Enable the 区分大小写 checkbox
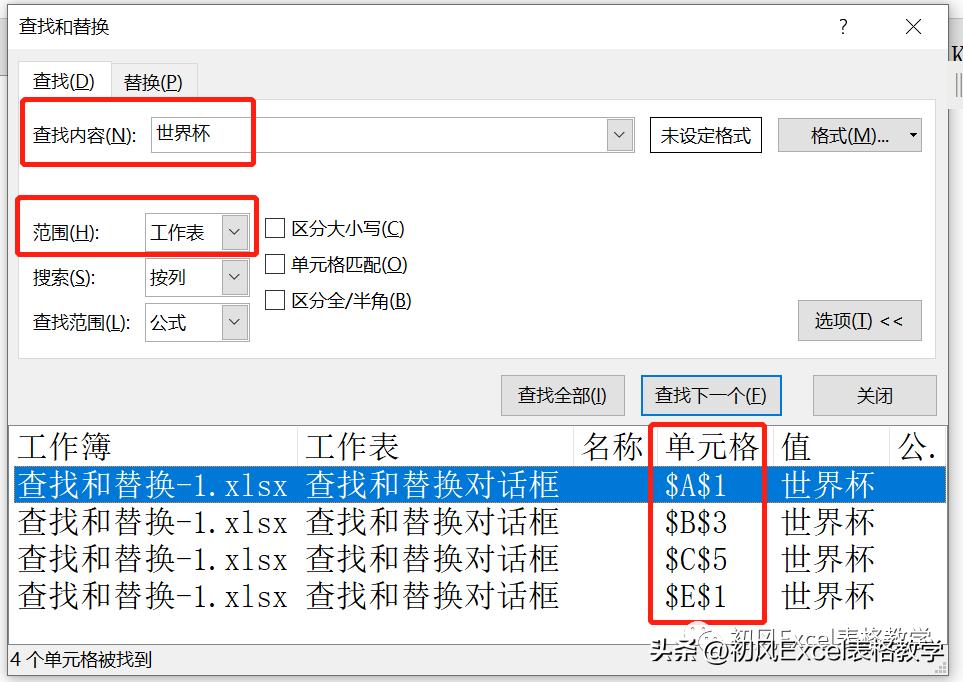The width and height of the screenshot is (963, 682). [x=275, y=228]
